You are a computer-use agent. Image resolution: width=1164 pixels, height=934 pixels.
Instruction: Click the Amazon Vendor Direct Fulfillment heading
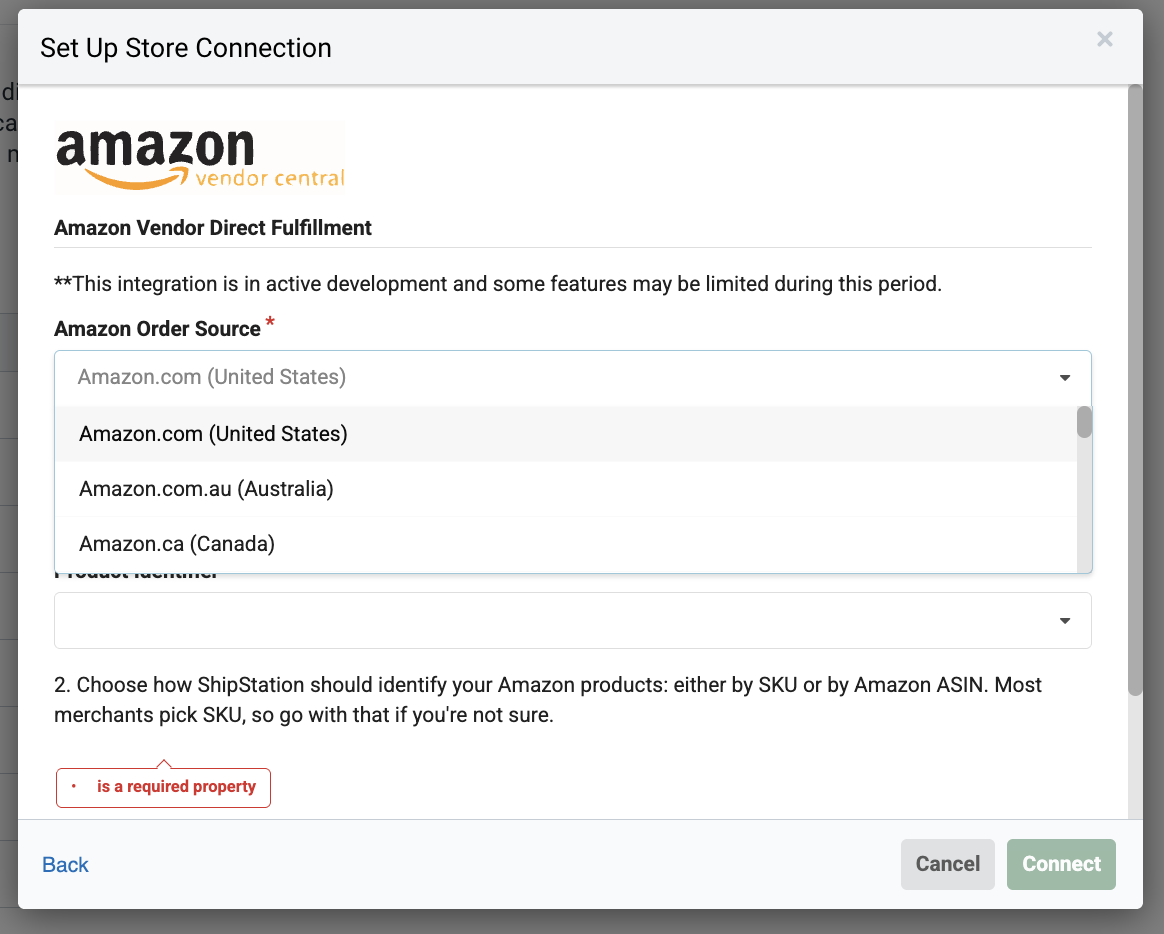coord(212,228)
